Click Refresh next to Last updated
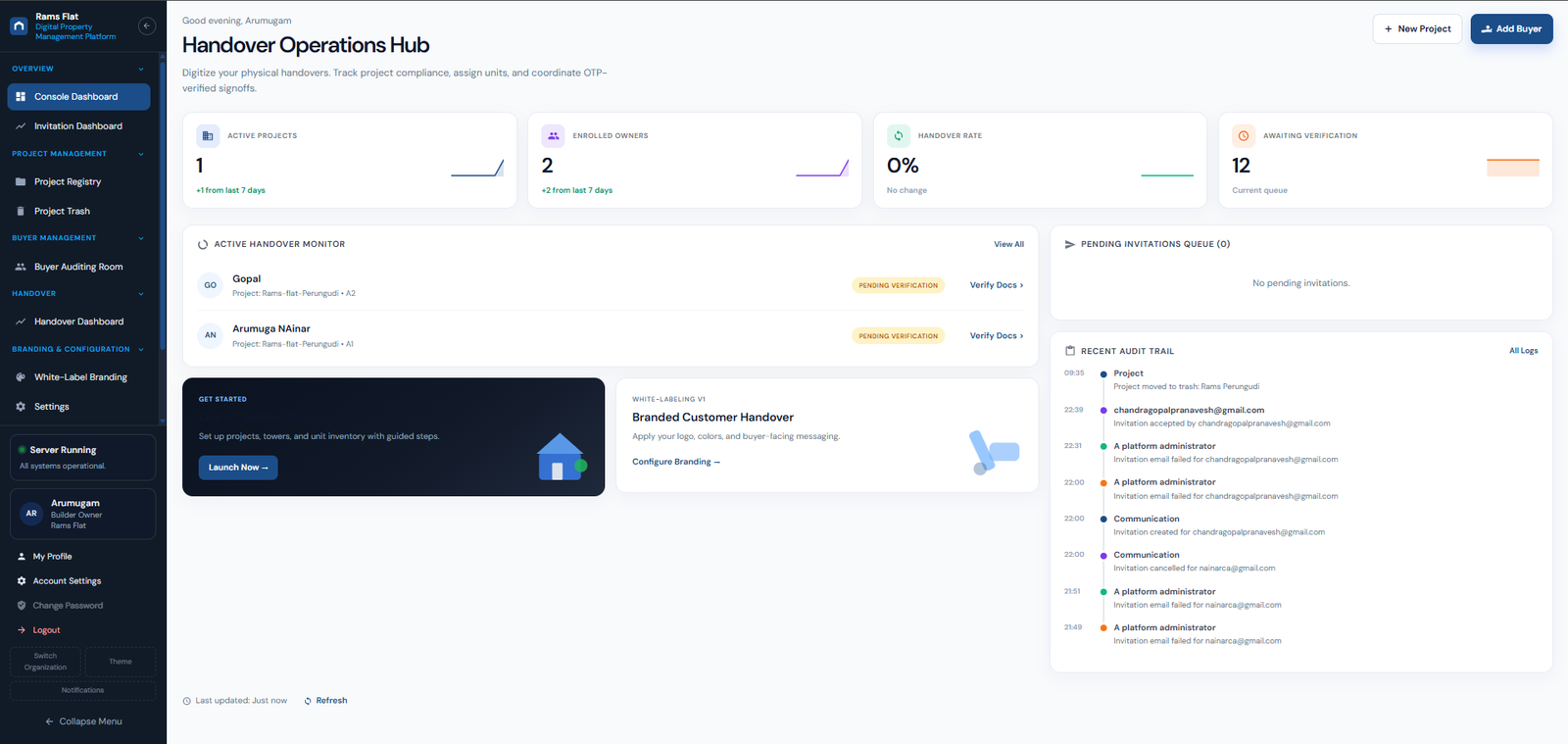This screenshot has width=1568, height=744. (x=325, y=701)
